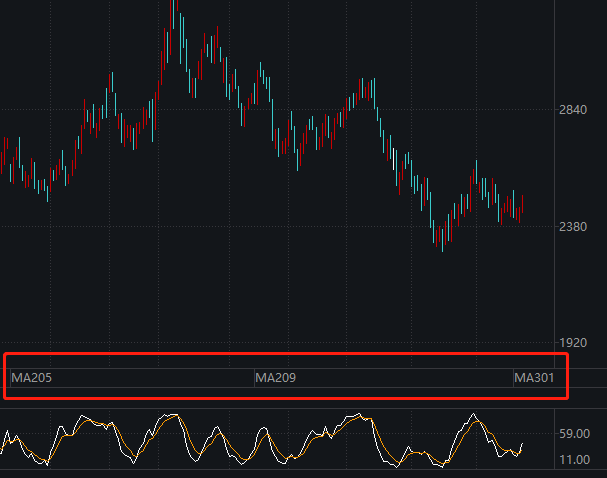The height and width of the screenshot is (478, 607).
Task: Click the lowest candlestick near 2380
Action: [442, 240]
